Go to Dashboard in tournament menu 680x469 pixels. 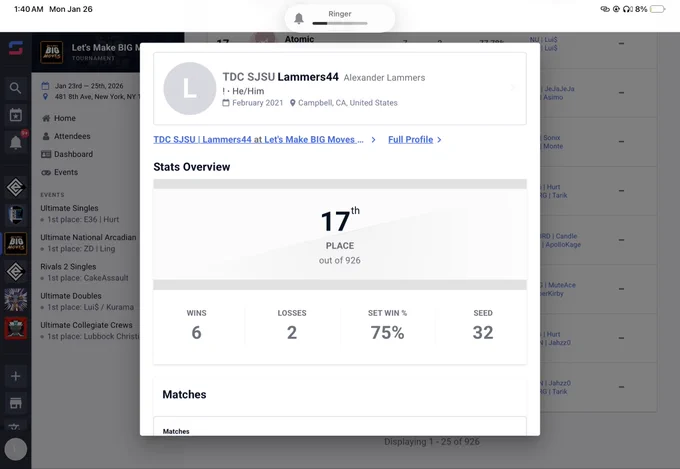point(73,154)
